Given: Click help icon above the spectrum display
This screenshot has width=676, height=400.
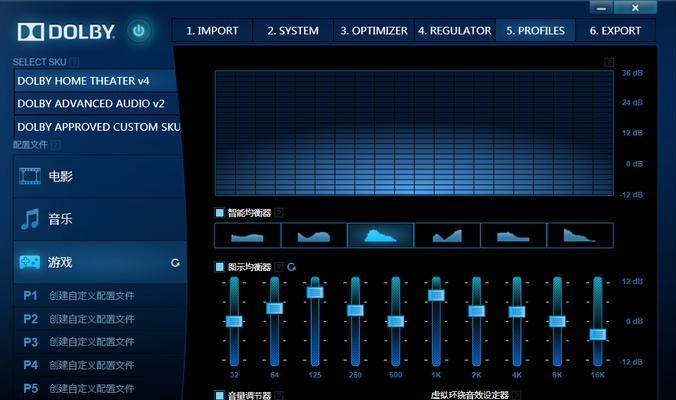Looking at the screenshot, I should pos(609,62).
